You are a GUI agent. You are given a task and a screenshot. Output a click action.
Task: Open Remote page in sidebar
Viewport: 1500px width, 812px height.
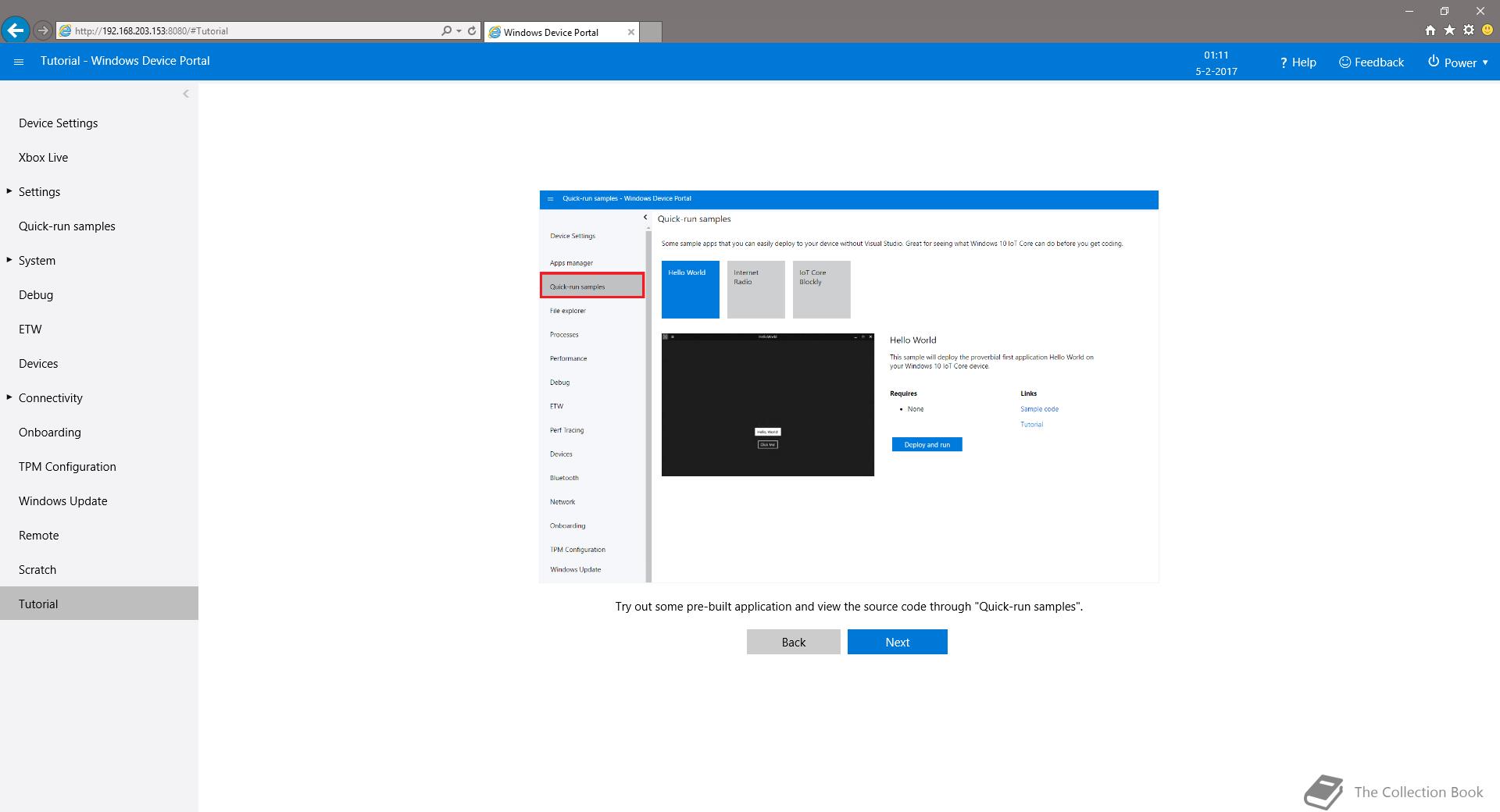[x=99, y=536]
